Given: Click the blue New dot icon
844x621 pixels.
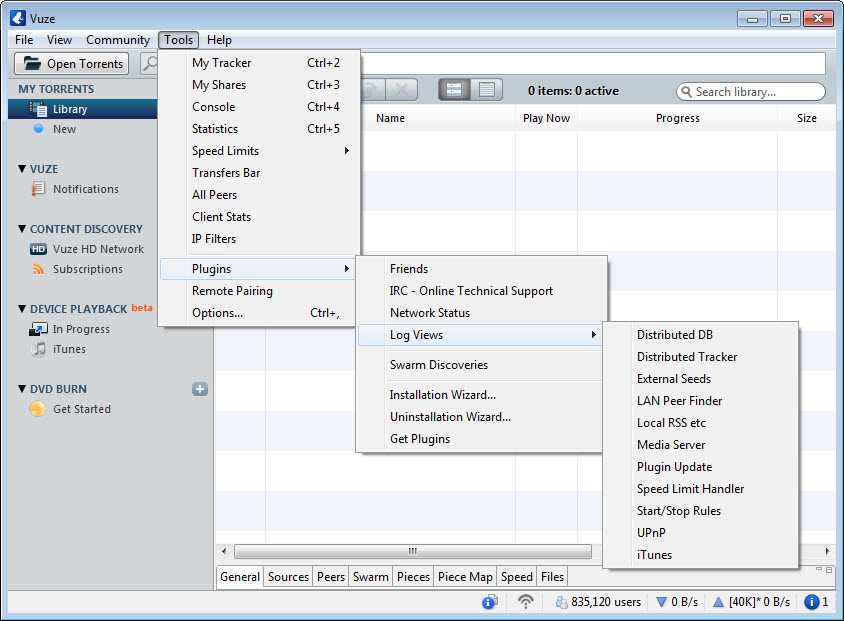Looking at the screenshot, I should tap(38, 129).
